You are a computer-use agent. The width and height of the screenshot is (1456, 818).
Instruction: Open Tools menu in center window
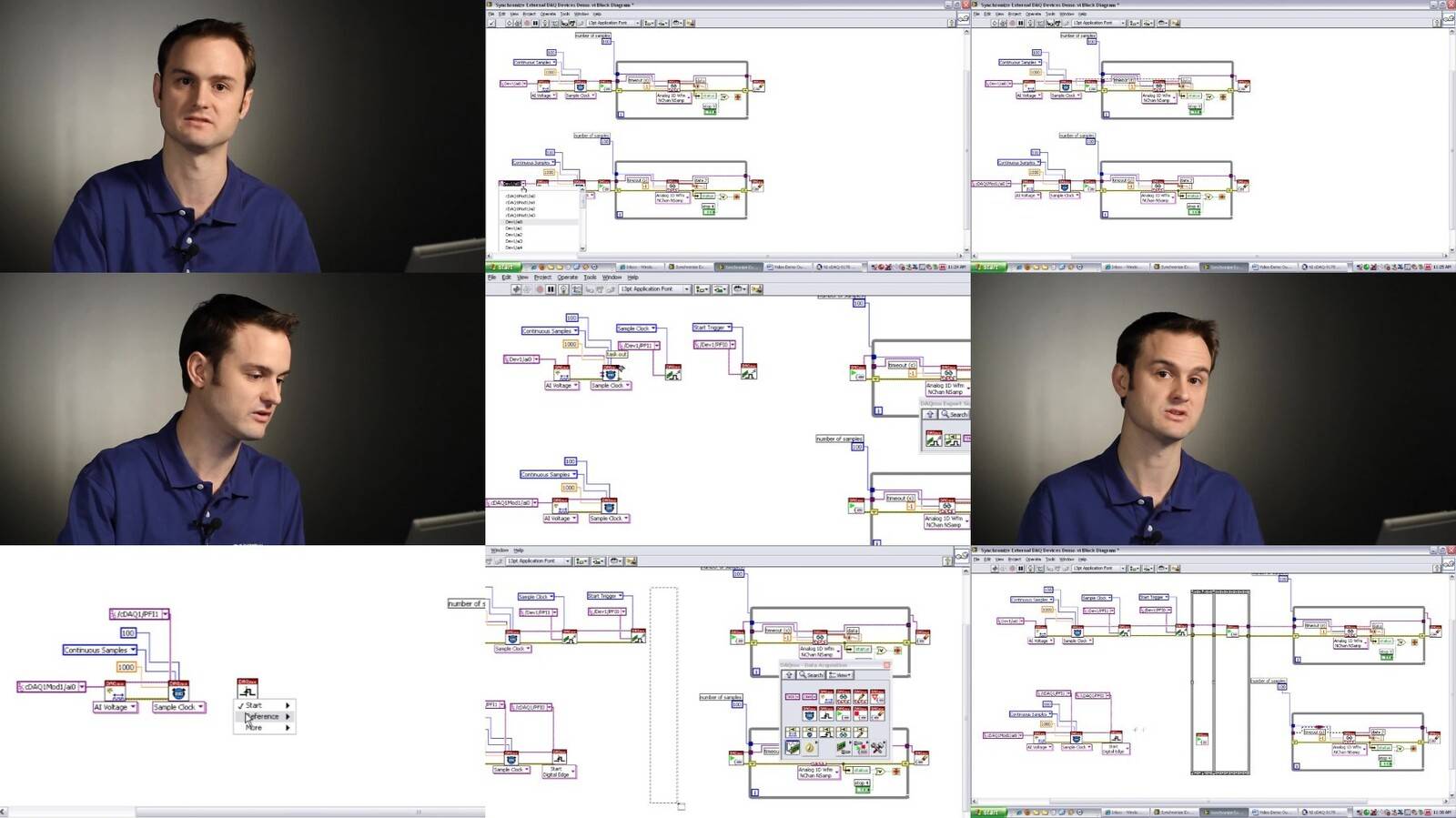point(591,278)
